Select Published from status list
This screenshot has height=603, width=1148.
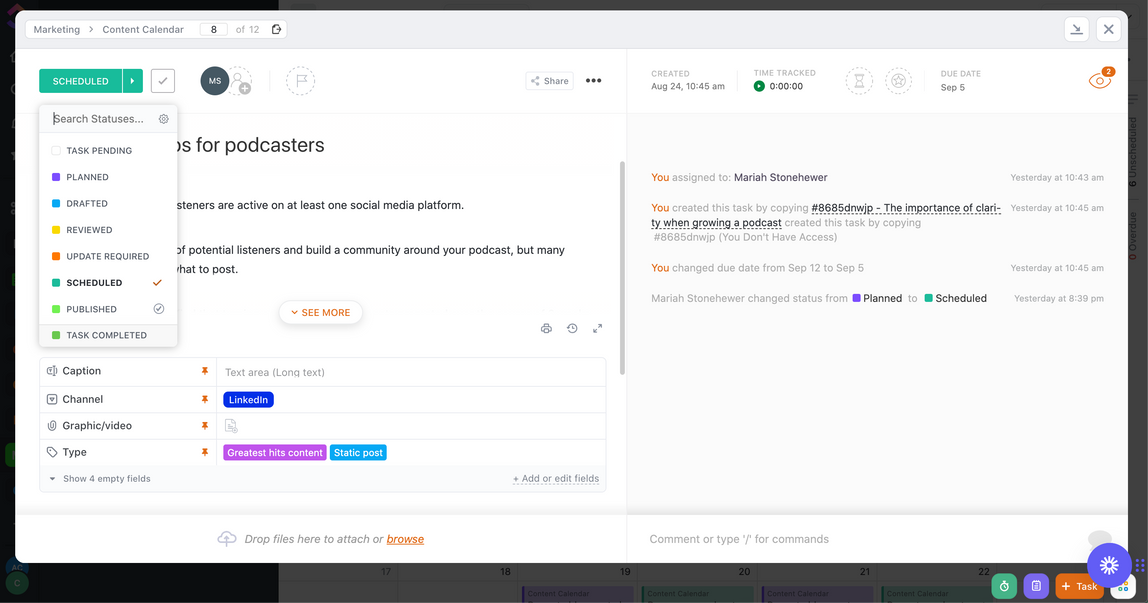(91, 309)
